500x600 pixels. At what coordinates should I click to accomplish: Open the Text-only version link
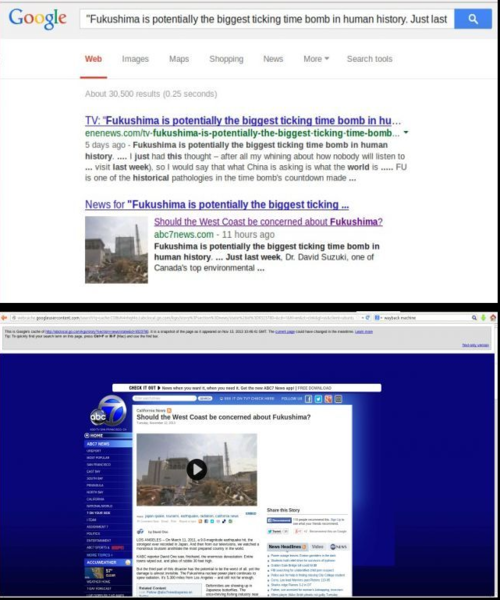(476, 345)
